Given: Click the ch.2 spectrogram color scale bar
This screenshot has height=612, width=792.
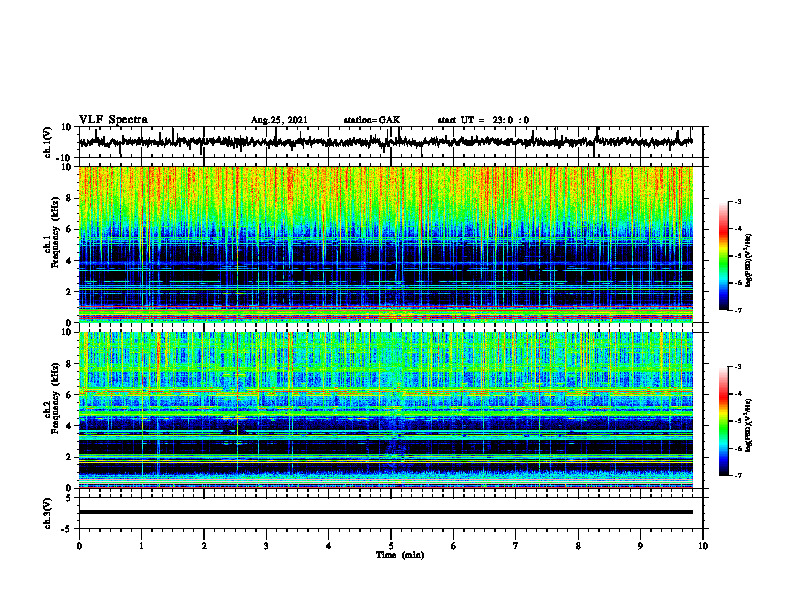Looking at the screenshot, I should [x=724, y=421].
